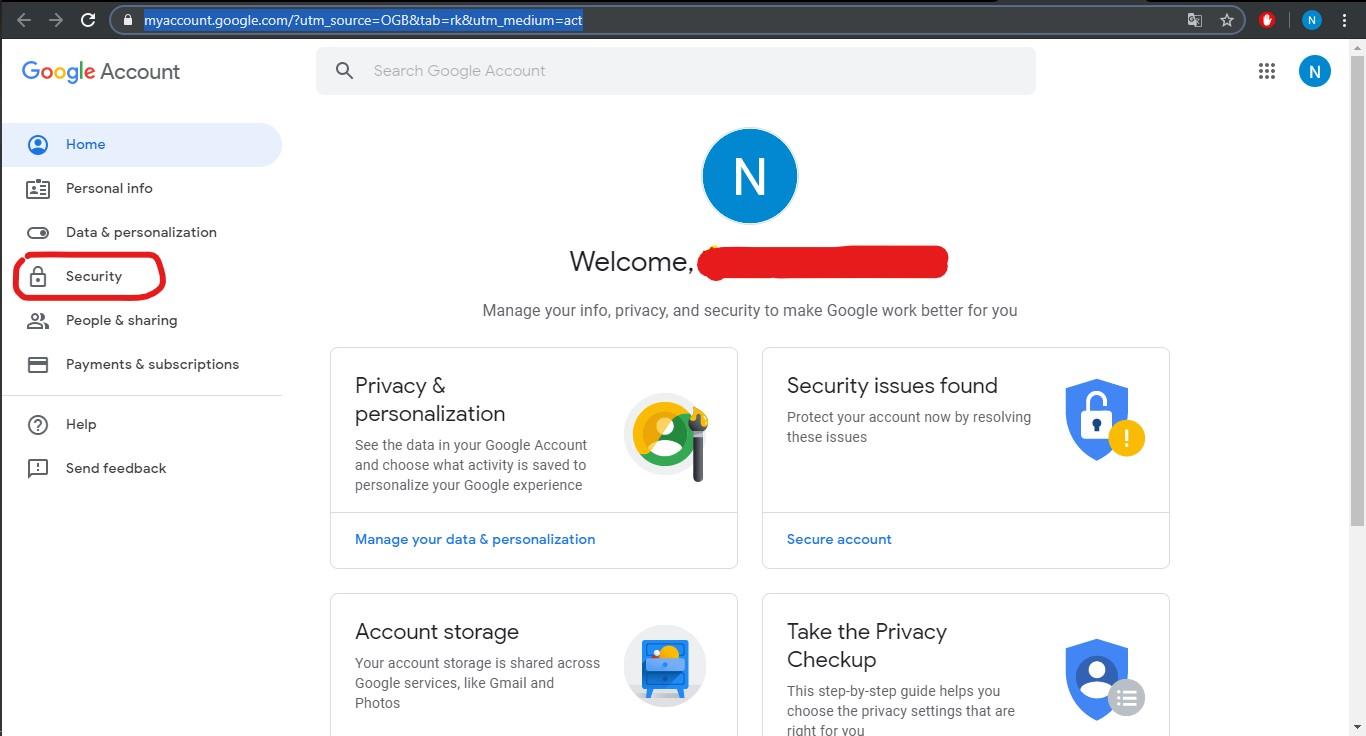1366x736 pixels.
Task: Click the Account storage illustration icon
Action: pos(665,666)
